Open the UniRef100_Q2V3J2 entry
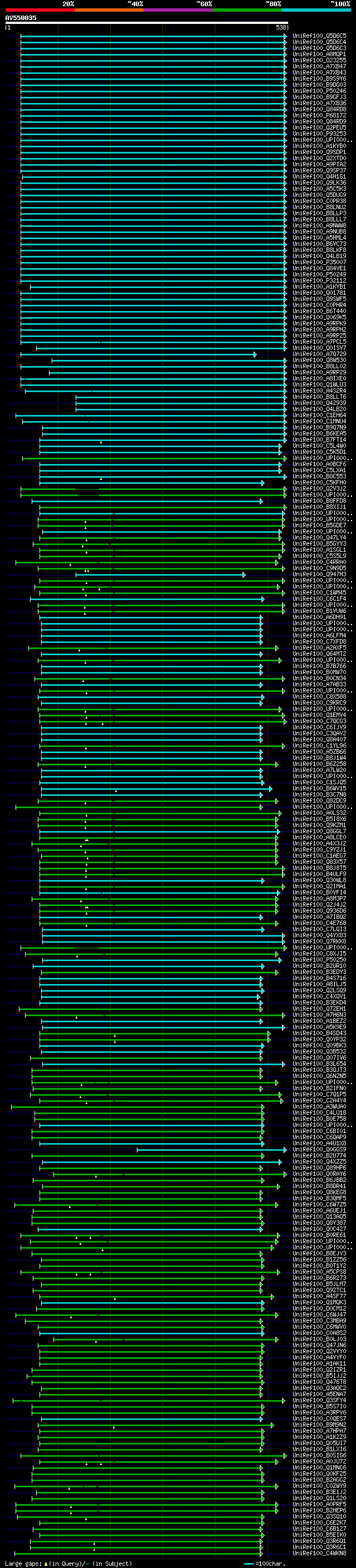This screenshot has width=356, height=1568. [319, 489]
